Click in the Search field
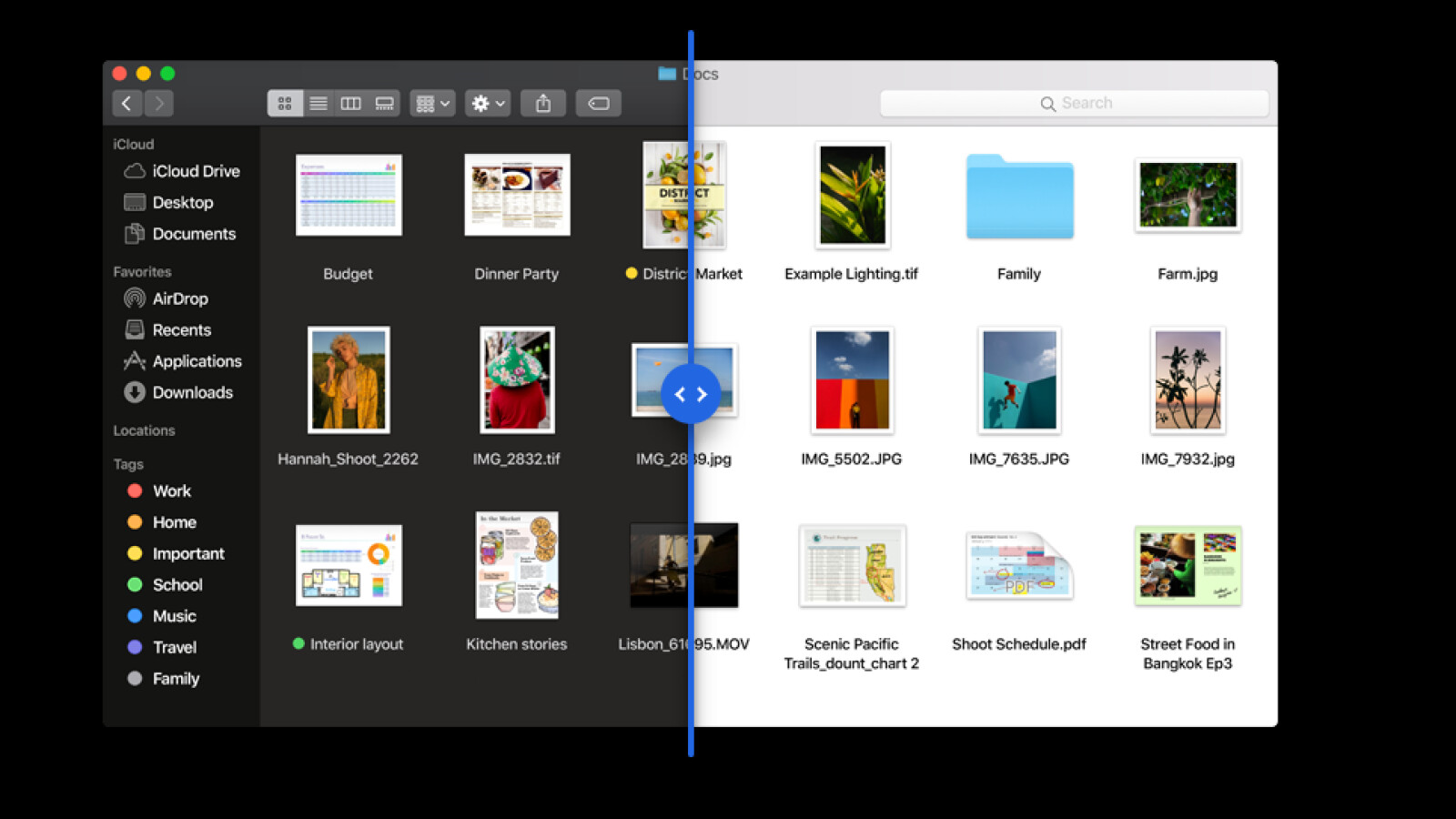Viewport: 1456px width, 819px height. click(x=1074, y=104)
